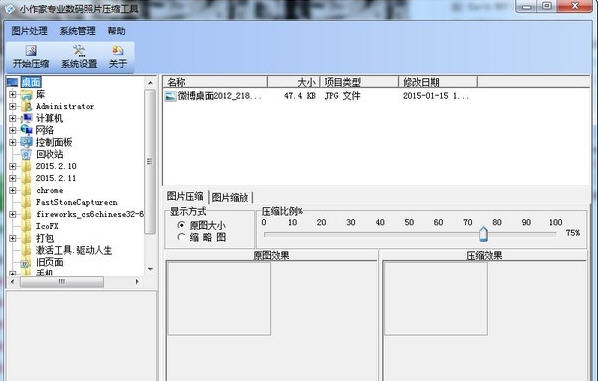The height and width of the screenshot is (381, 599).
Task: Click the 原图效果 preview thumbnail
Action: tap(219, 298)
